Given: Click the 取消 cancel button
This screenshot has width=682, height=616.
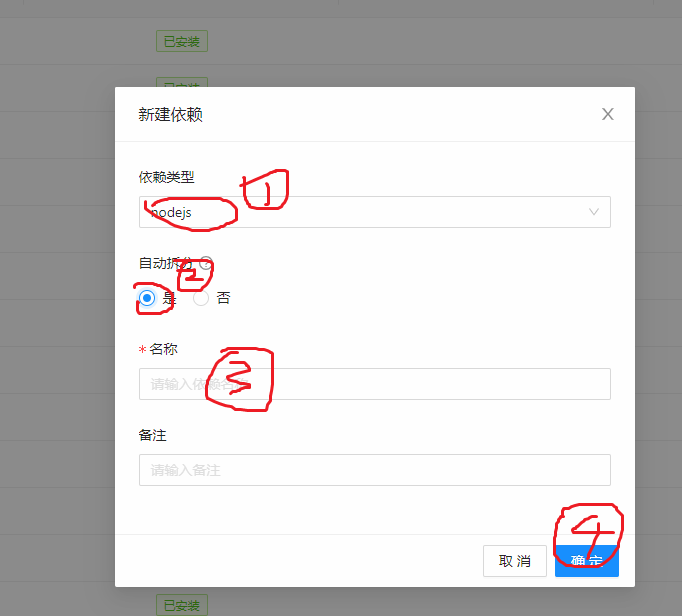Looking at the screenshot, I should pyautogui.click(x=515, y=561).
